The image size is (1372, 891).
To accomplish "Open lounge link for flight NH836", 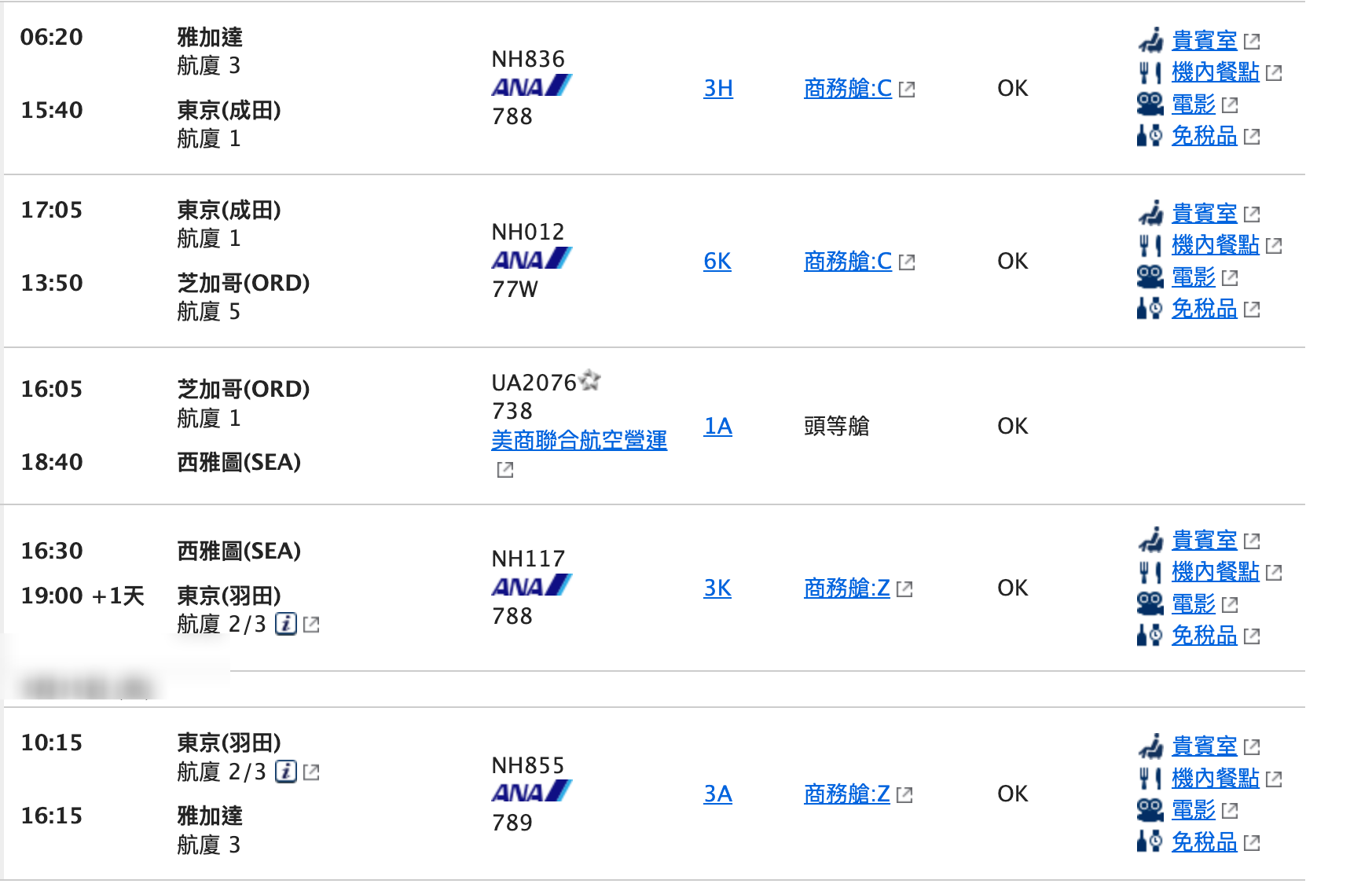I will point(1204,41).
